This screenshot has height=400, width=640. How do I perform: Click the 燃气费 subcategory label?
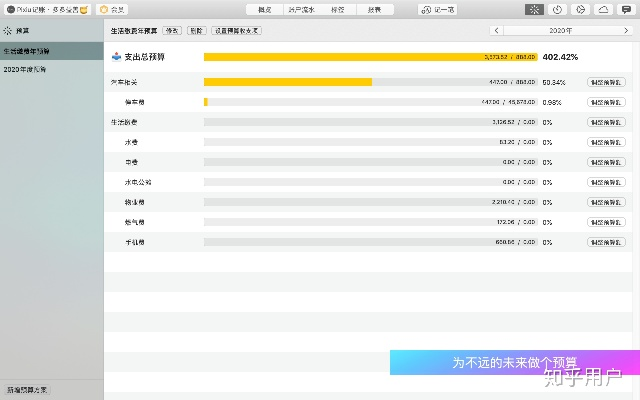pos(135,222)
